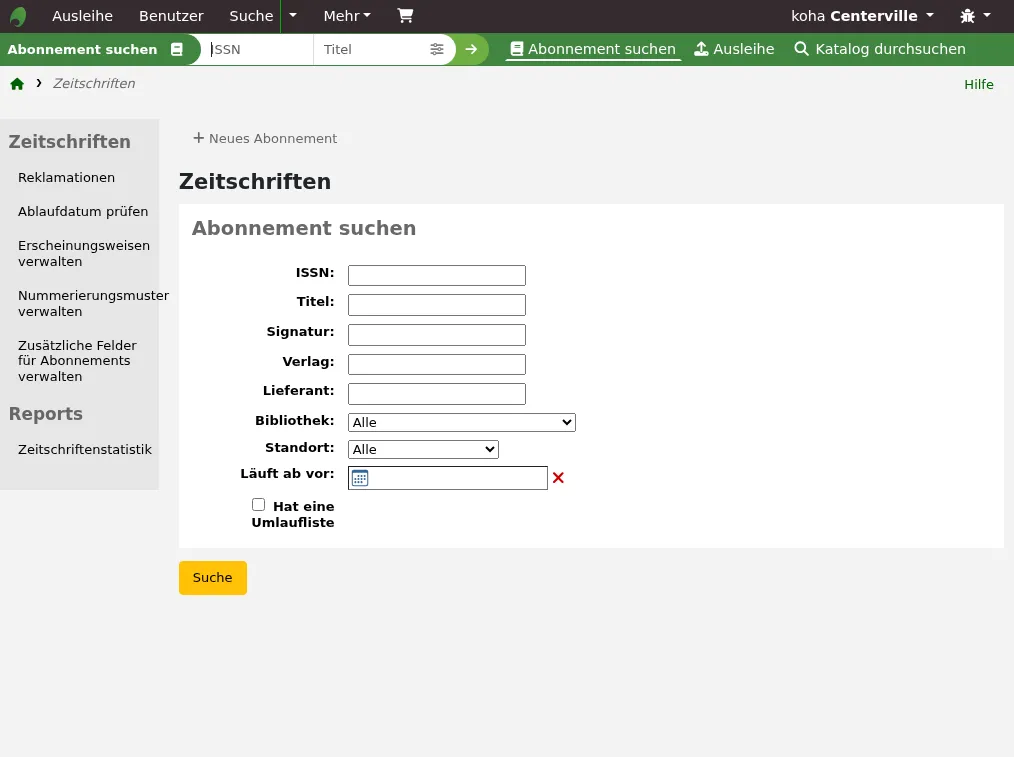Click the calendar icon in Läuft ab vor
Image resolution: width=1014 pixels, height=757 pixels.
point(360,478)
